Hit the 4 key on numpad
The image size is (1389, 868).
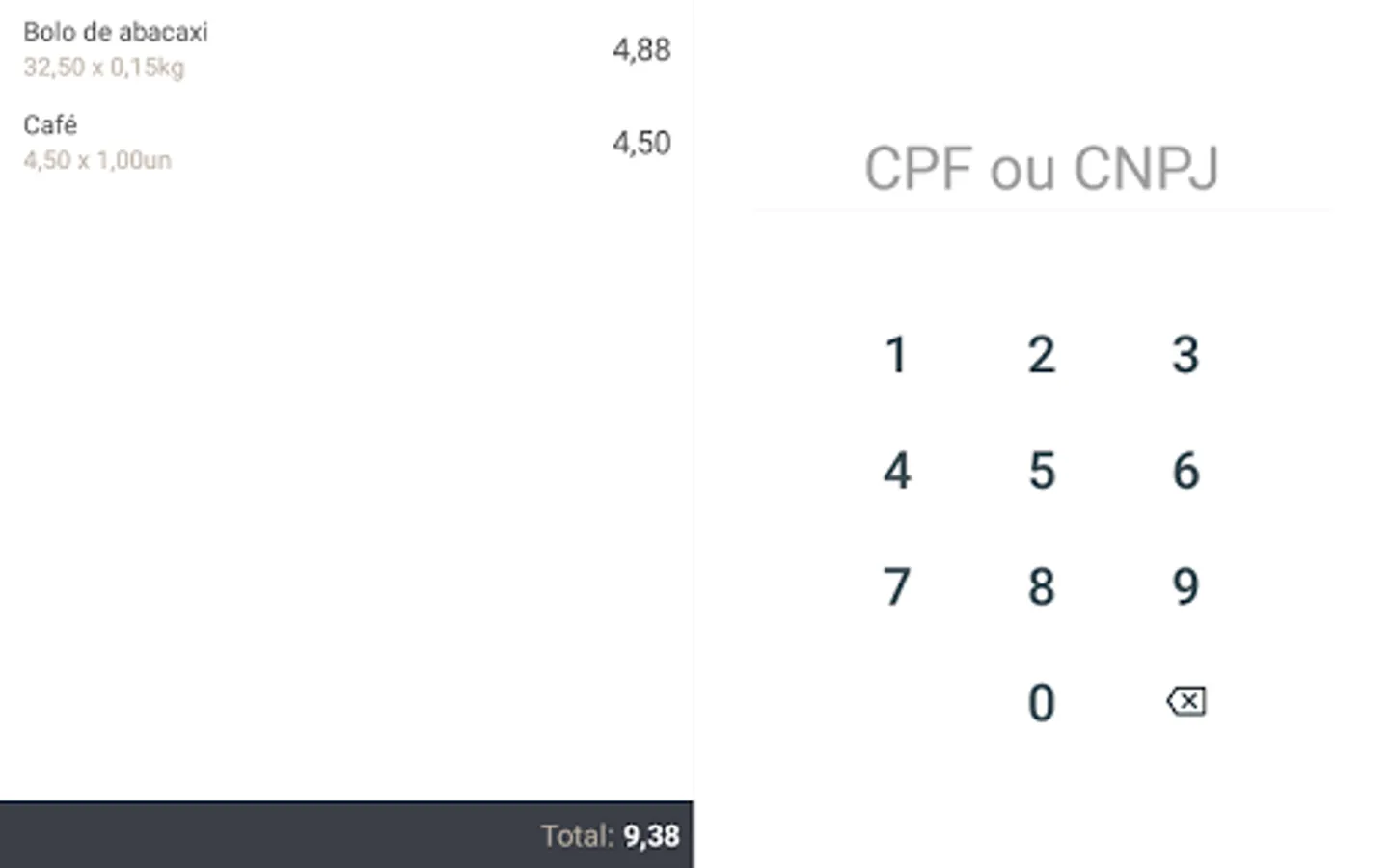[897, 471]
